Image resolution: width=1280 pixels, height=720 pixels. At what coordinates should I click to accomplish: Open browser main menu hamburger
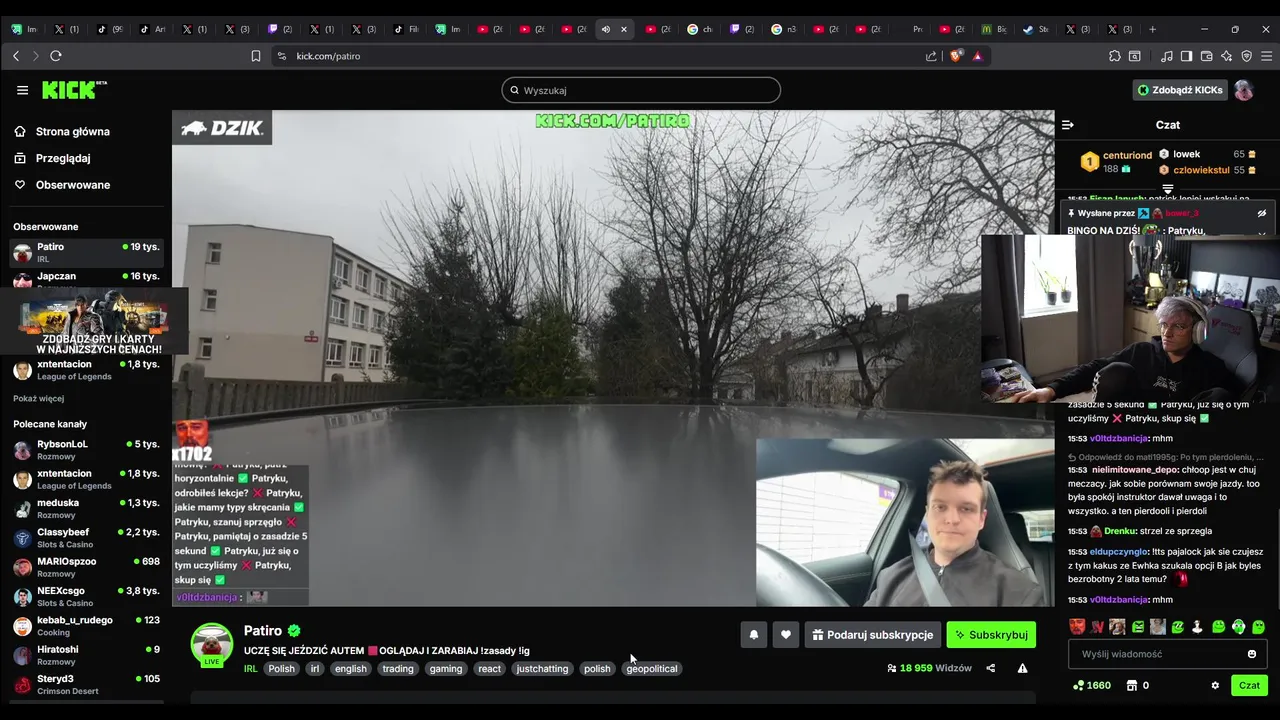(1266, 56)
